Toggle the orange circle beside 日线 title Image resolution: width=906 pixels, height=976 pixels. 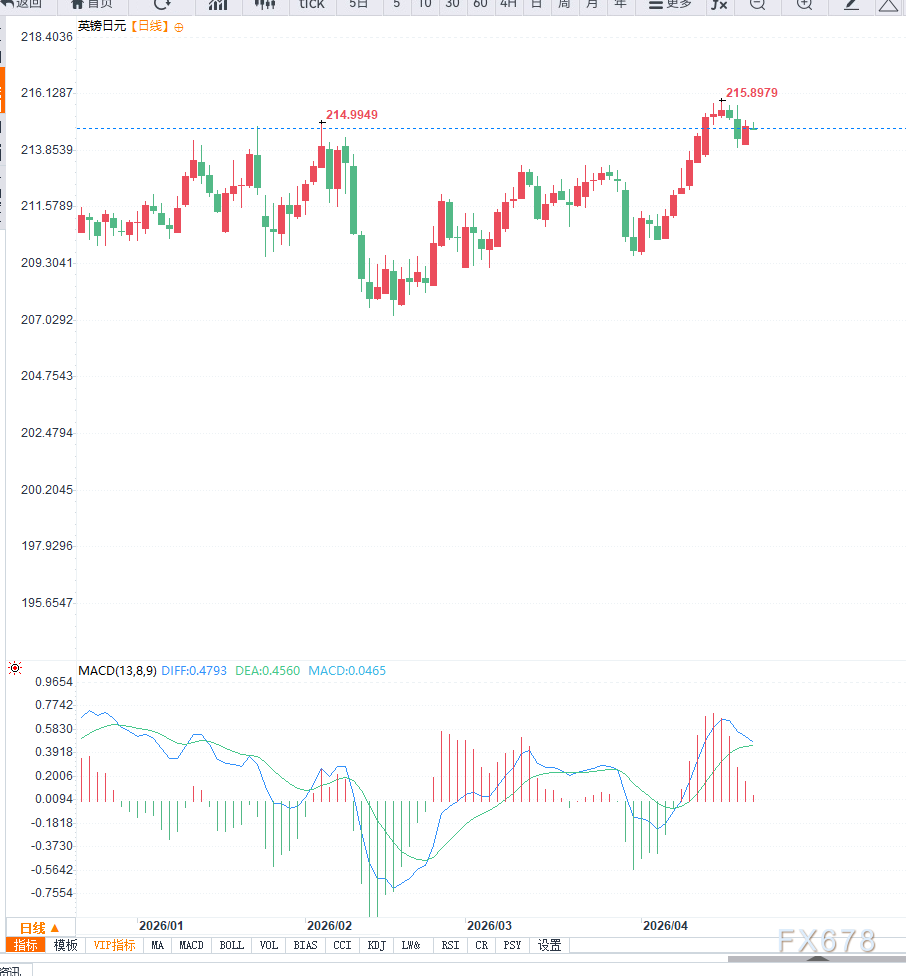[179, 28]
